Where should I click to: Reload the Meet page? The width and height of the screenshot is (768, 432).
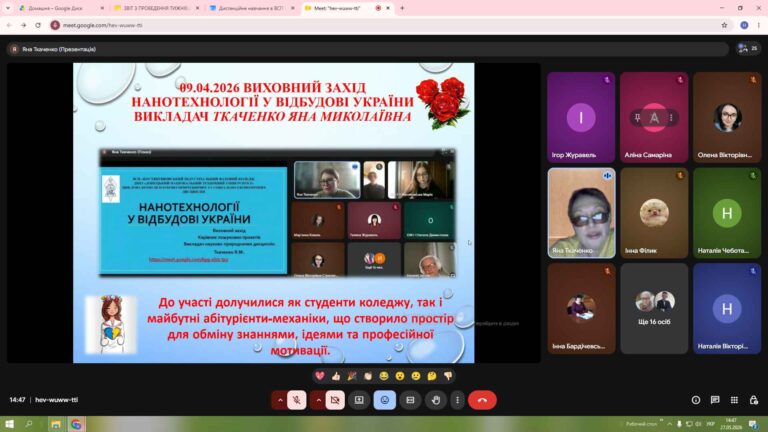tap(38, 25)
